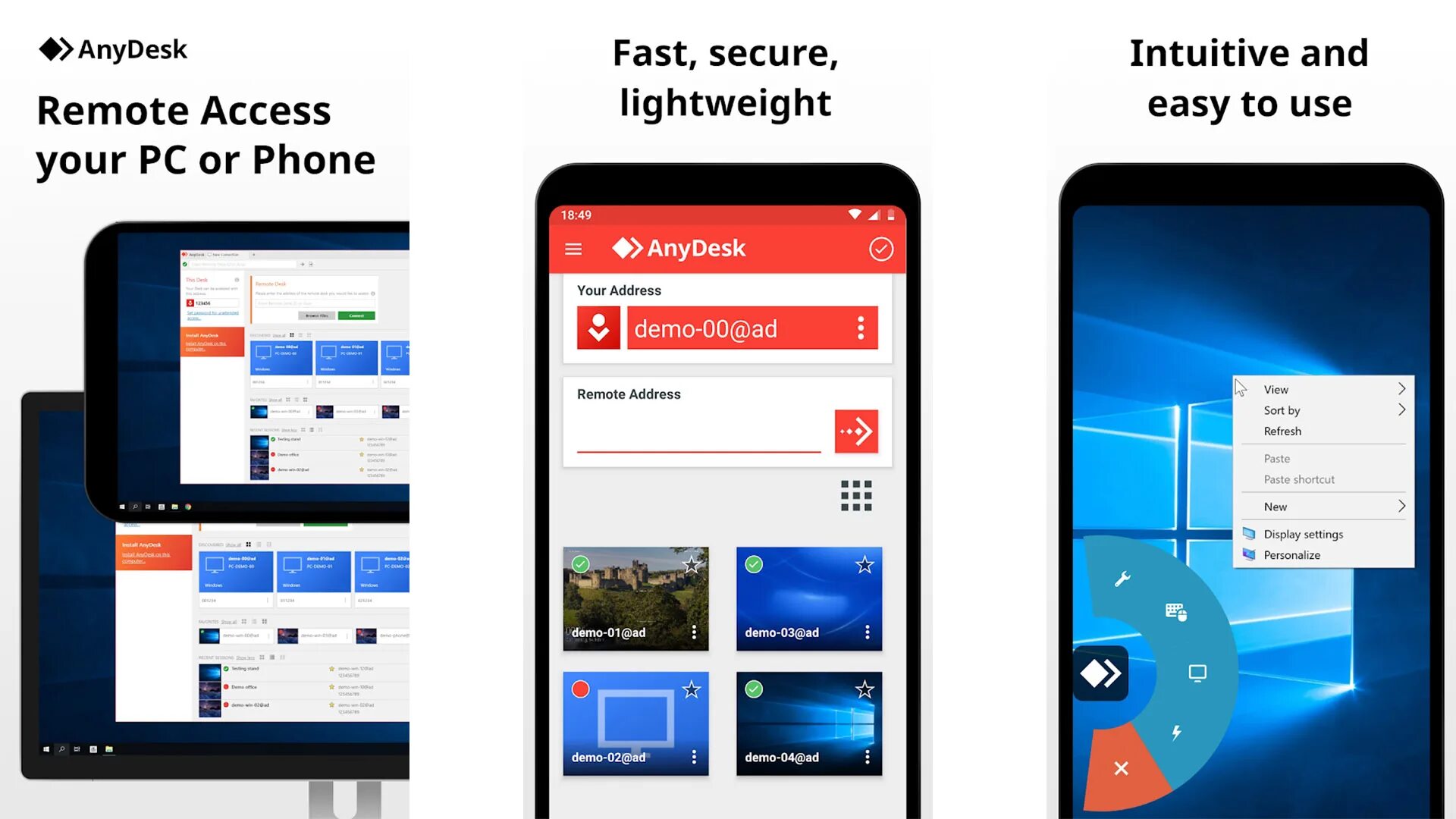Expand the View context menu item
Image resolution: width=1456 pixels, height=819 pixels.
(1402, 389)
